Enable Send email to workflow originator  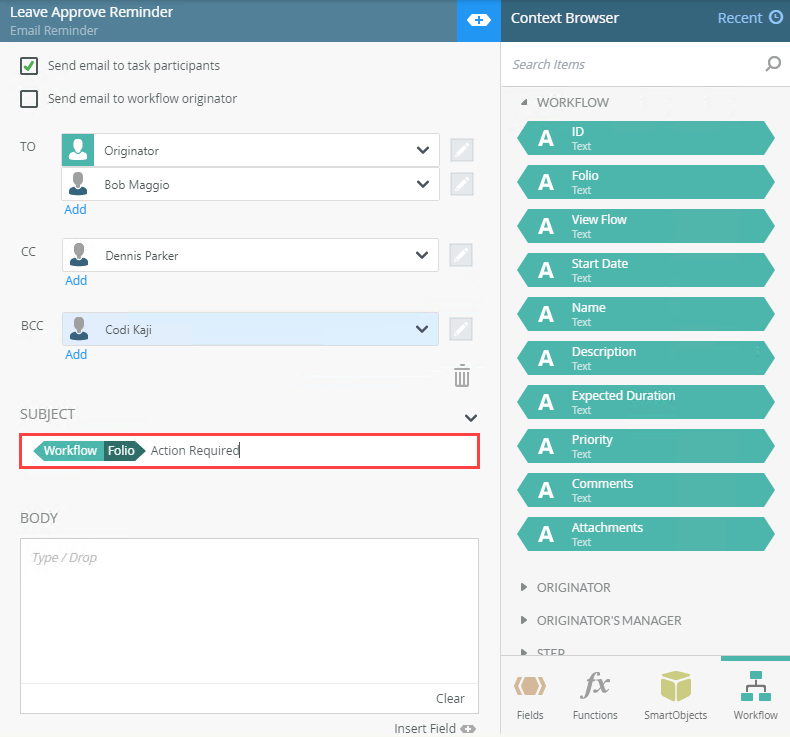coord(30,99)
